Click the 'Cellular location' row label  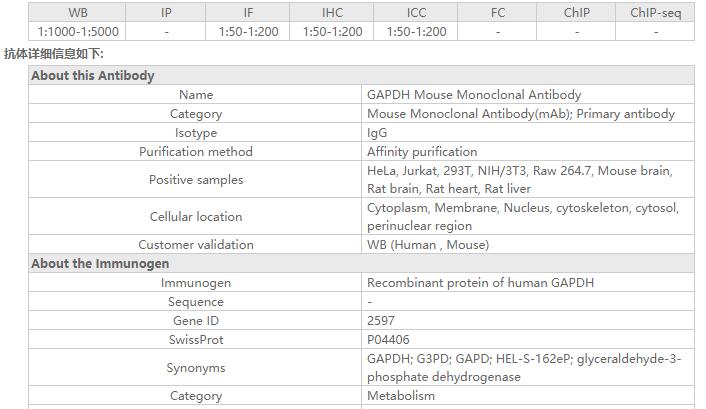coord(196,217)
